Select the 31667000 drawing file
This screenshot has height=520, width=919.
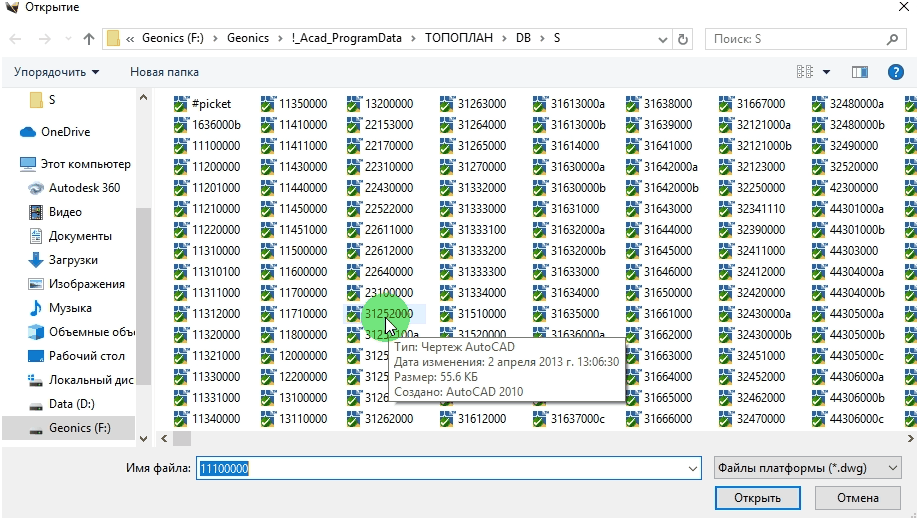pyautogui.click(x=760, y=104)
